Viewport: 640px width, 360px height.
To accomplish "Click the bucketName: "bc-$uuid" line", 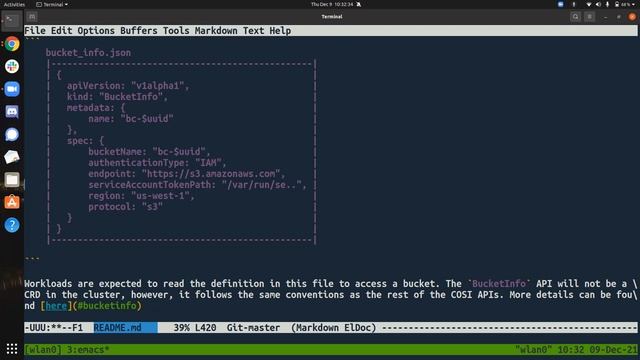I will pyautogui.click(x=149, y=152).
